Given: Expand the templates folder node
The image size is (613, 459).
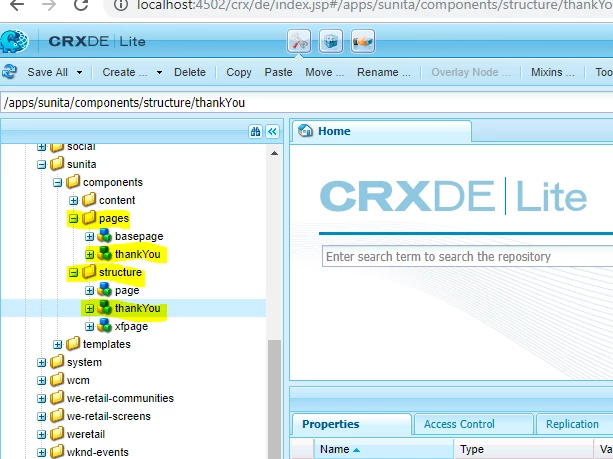Looking at the screenshot, I should click(57, 344).
